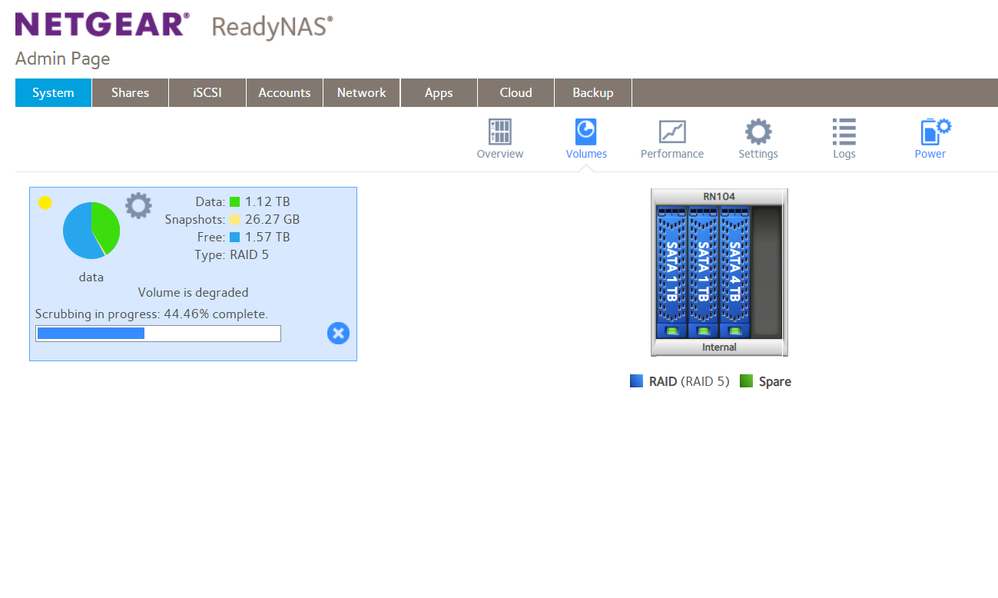Click the NETGEAR logo
The height and width of the screenshot is (598, 998).
point(102,25)
